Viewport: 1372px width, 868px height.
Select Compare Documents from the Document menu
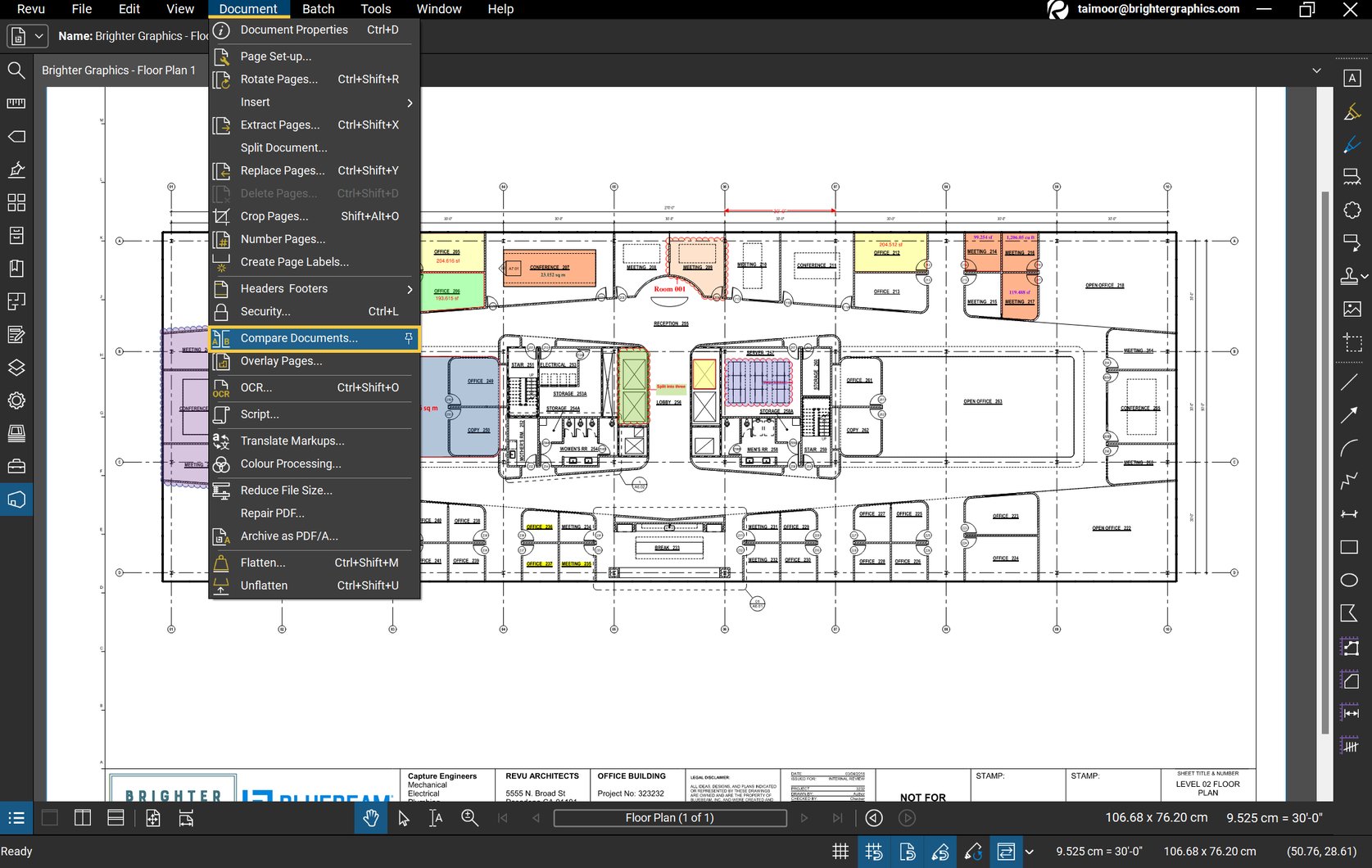(x=299, y=337)
